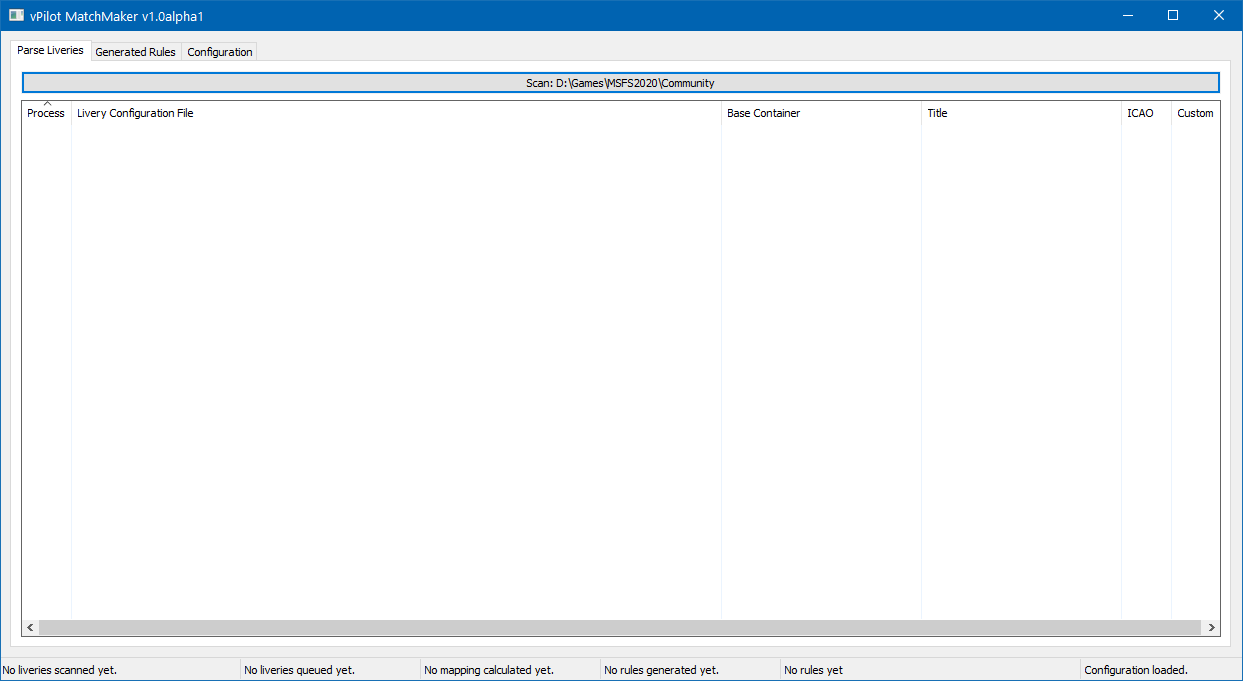Image resolution: width=1243 pixels, height=681 pixels.
Task: Click the vPilot MatchMaker title bar app icon
Action: (16, 16)
